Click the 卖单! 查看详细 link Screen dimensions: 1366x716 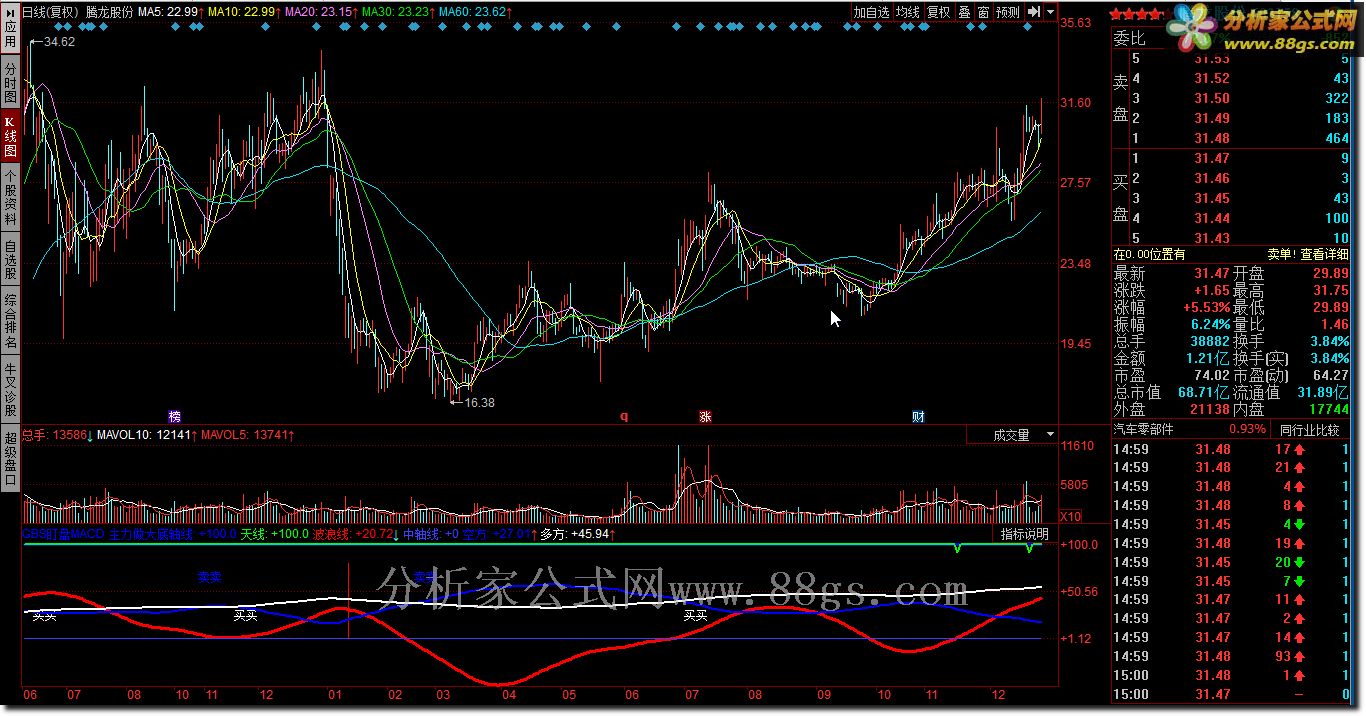(x=1308, y=255)
